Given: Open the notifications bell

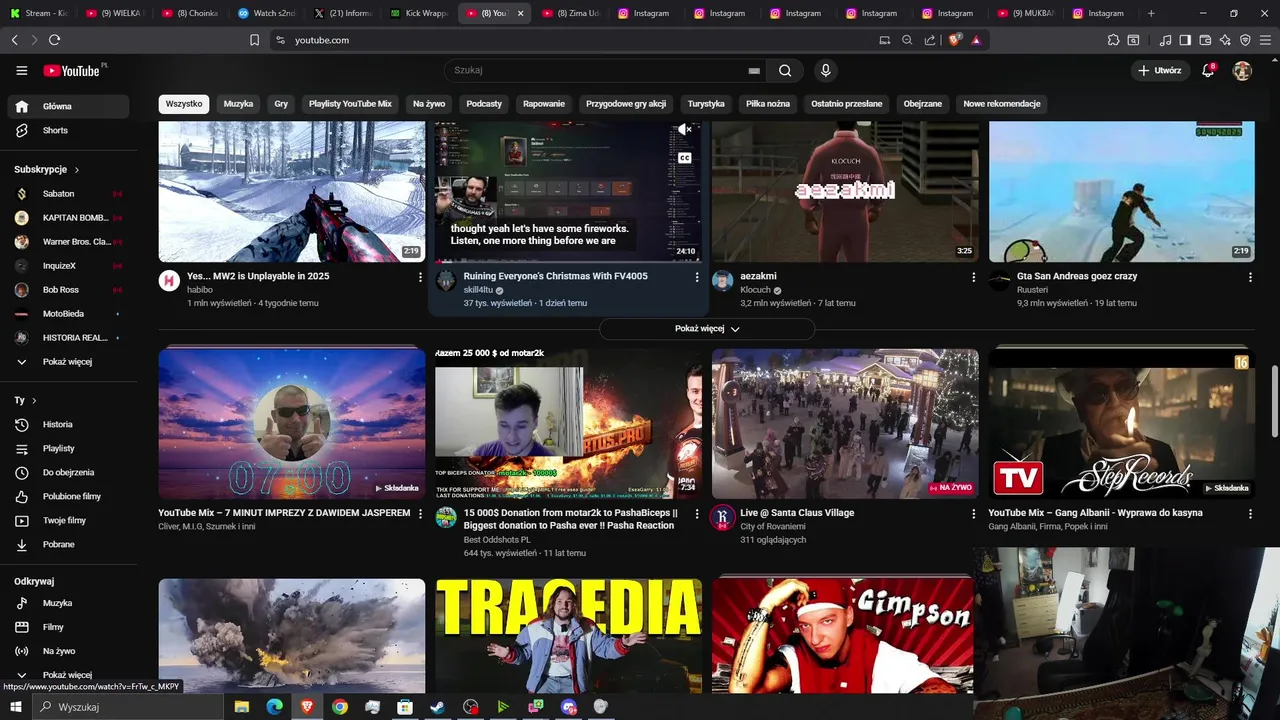Looking at the screenshot, I should (1208, 71).
